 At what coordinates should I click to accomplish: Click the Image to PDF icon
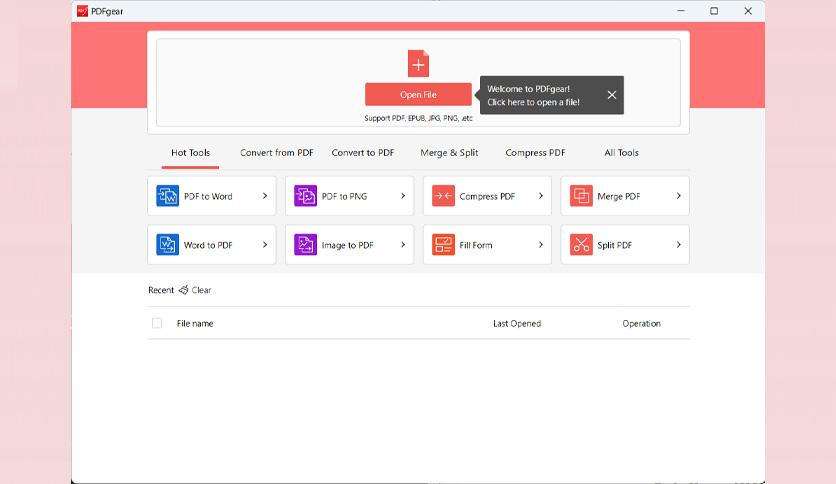[x=306, y=245]
